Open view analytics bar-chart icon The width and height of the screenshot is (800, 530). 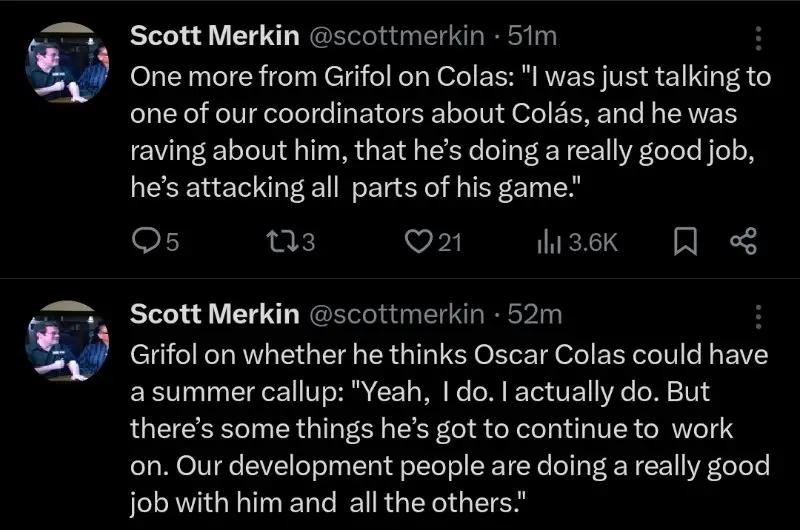(549, 241)
